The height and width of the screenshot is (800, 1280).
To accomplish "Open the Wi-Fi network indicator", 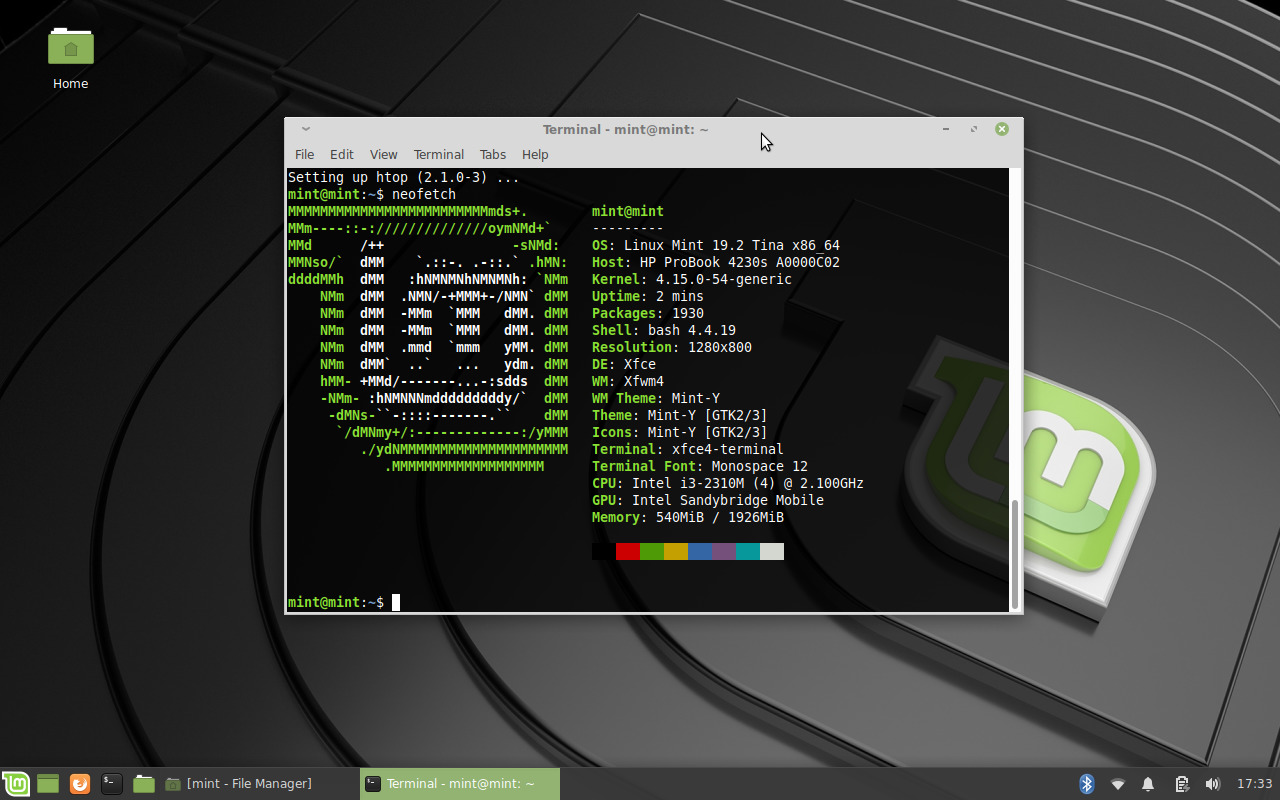I will click(1118, 784).
